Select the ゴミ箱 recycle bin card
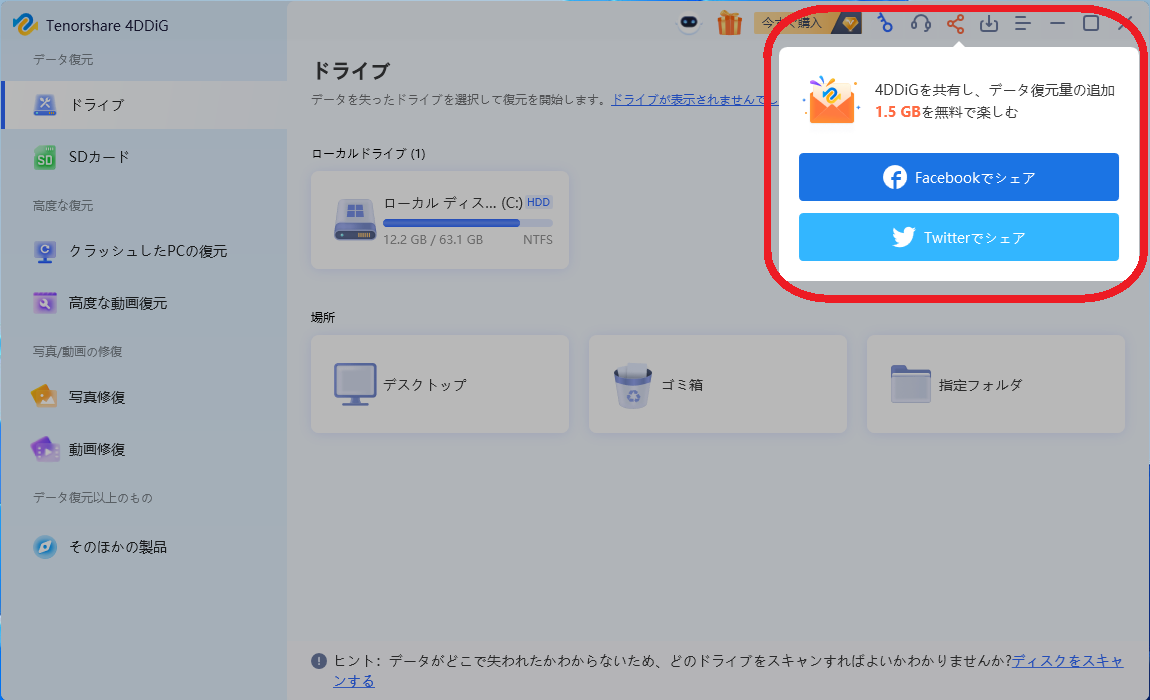1150x700 pixels. pyautogui.click(x=717, y=384)
